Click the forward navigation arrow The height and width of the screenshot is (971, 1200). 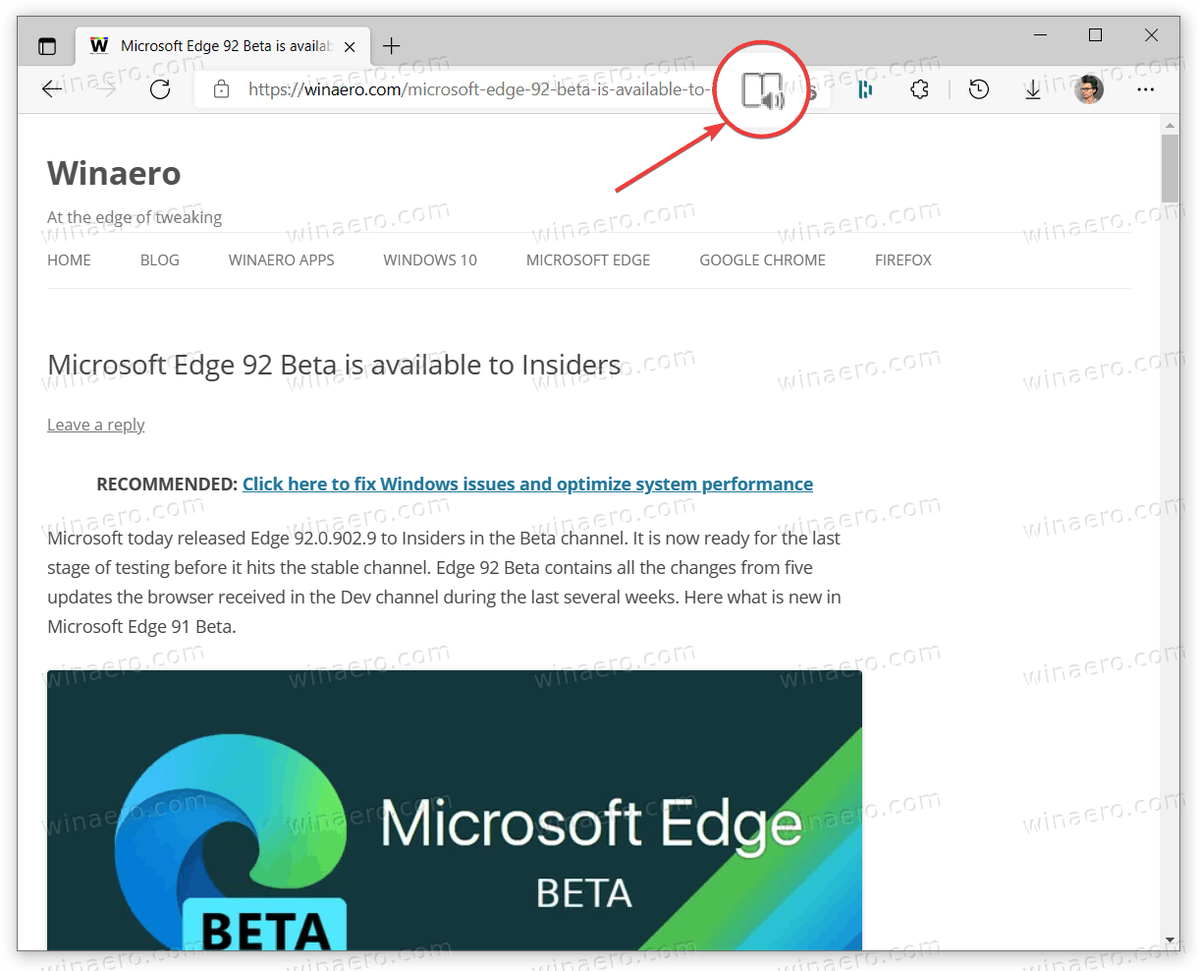105,90
